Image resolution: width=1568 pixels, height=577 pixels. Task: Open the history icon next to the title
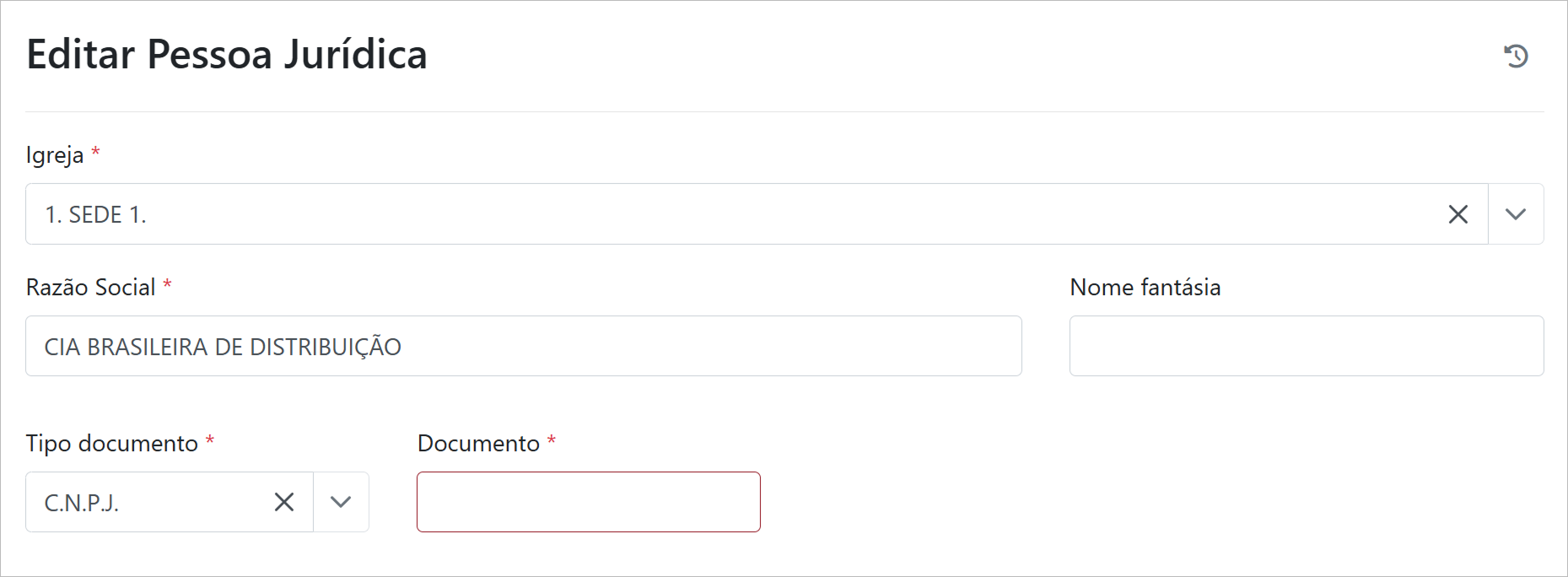point(1516,56)
